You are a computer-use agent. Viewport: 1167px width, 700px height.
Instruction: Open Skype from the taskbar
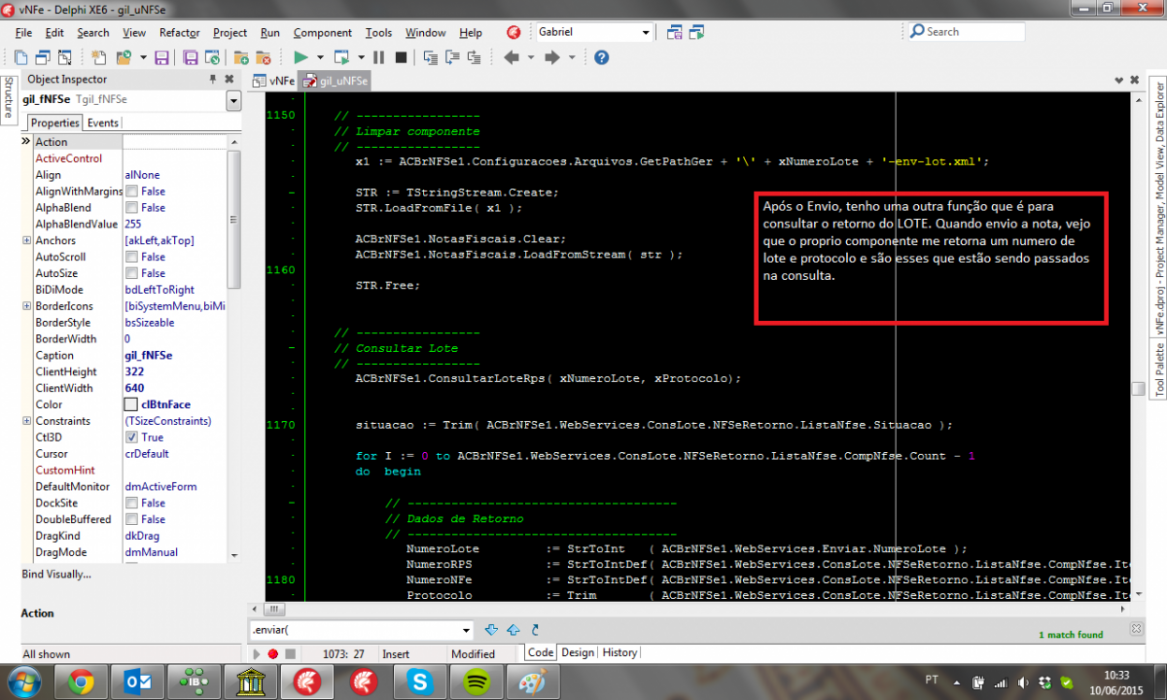tap(420, 681)
